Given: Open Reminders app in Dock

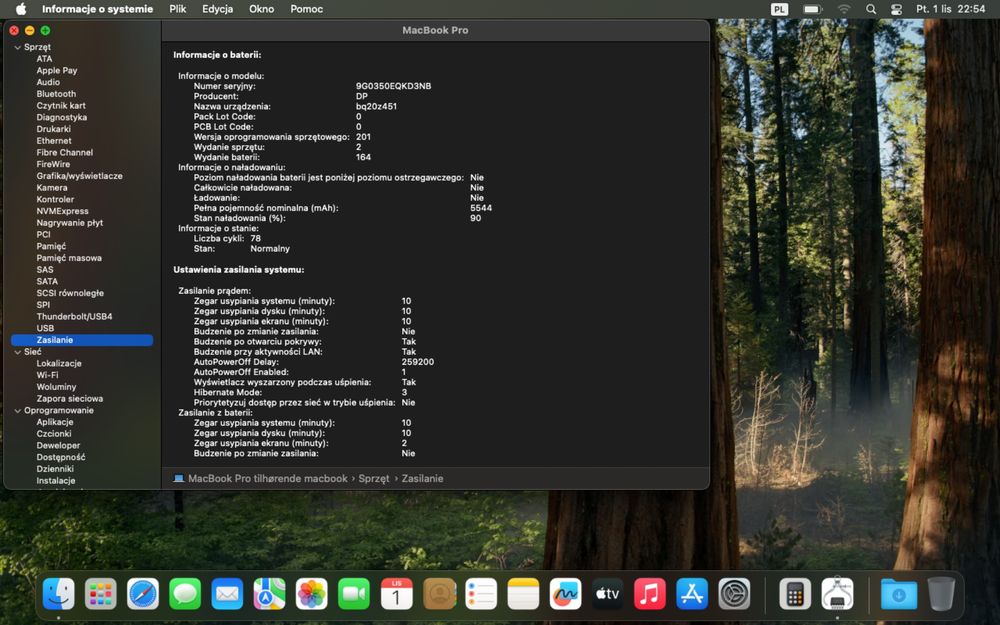Looking at the screenshot, I should pos(481,594).
